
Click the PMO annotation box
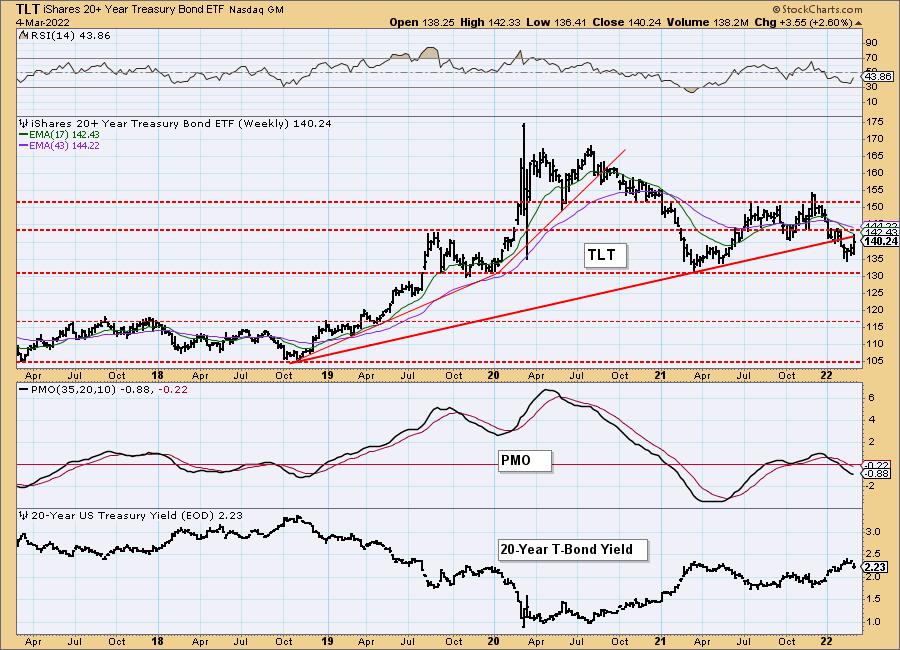pos(525,461)
